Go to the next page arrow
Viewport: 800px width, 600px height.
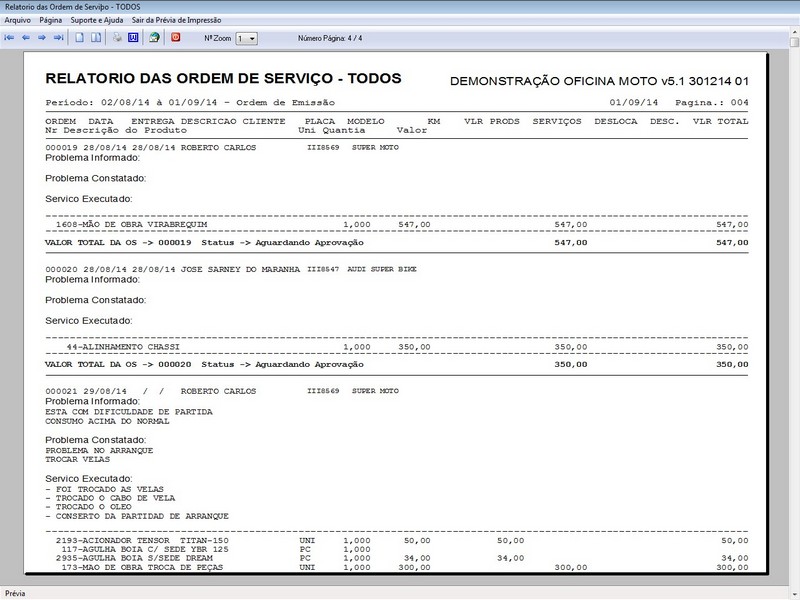coord(42,38)
